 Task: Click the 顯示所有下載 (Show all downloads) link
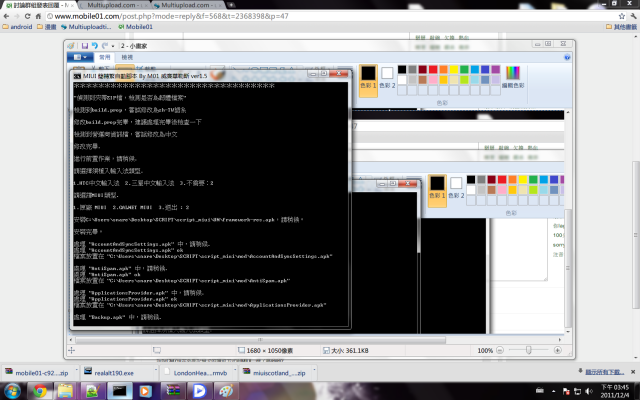(x=604, y=372)
